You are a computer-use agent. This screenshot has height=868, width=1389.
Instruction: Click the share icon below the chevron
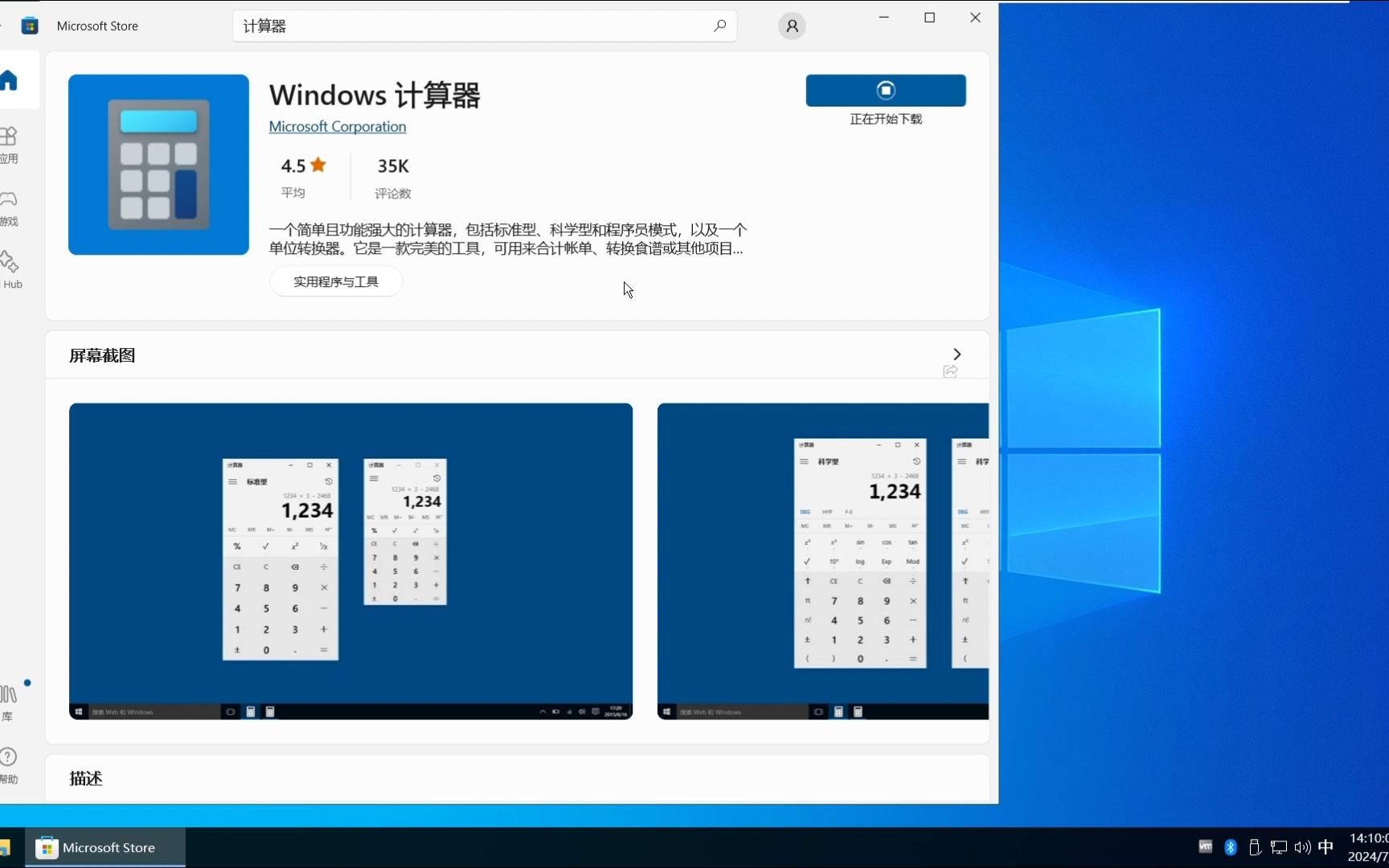point(950,371)
